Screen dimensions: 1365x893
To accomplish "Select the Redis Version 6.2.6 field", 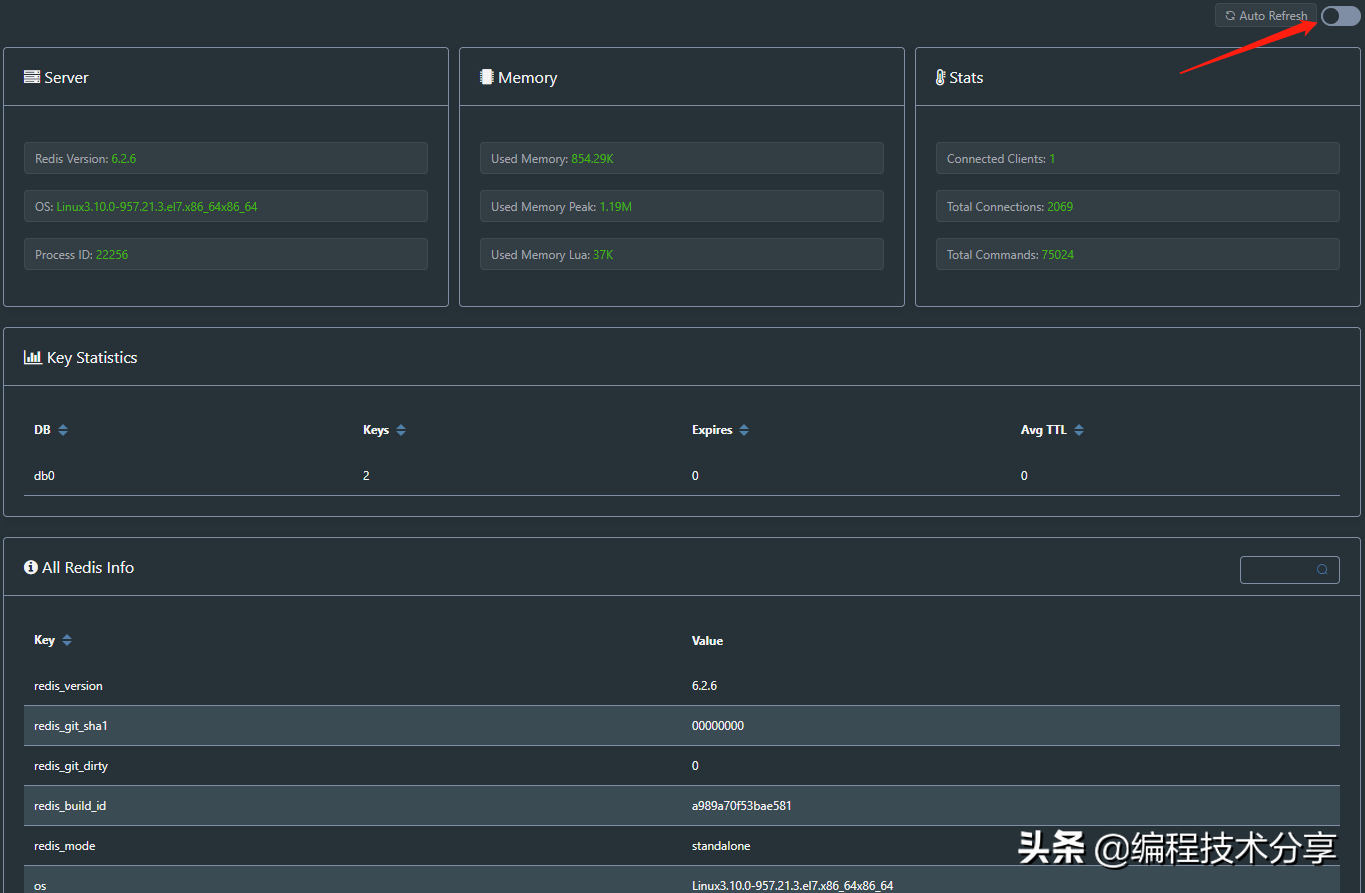I will (x=226, y=158).
